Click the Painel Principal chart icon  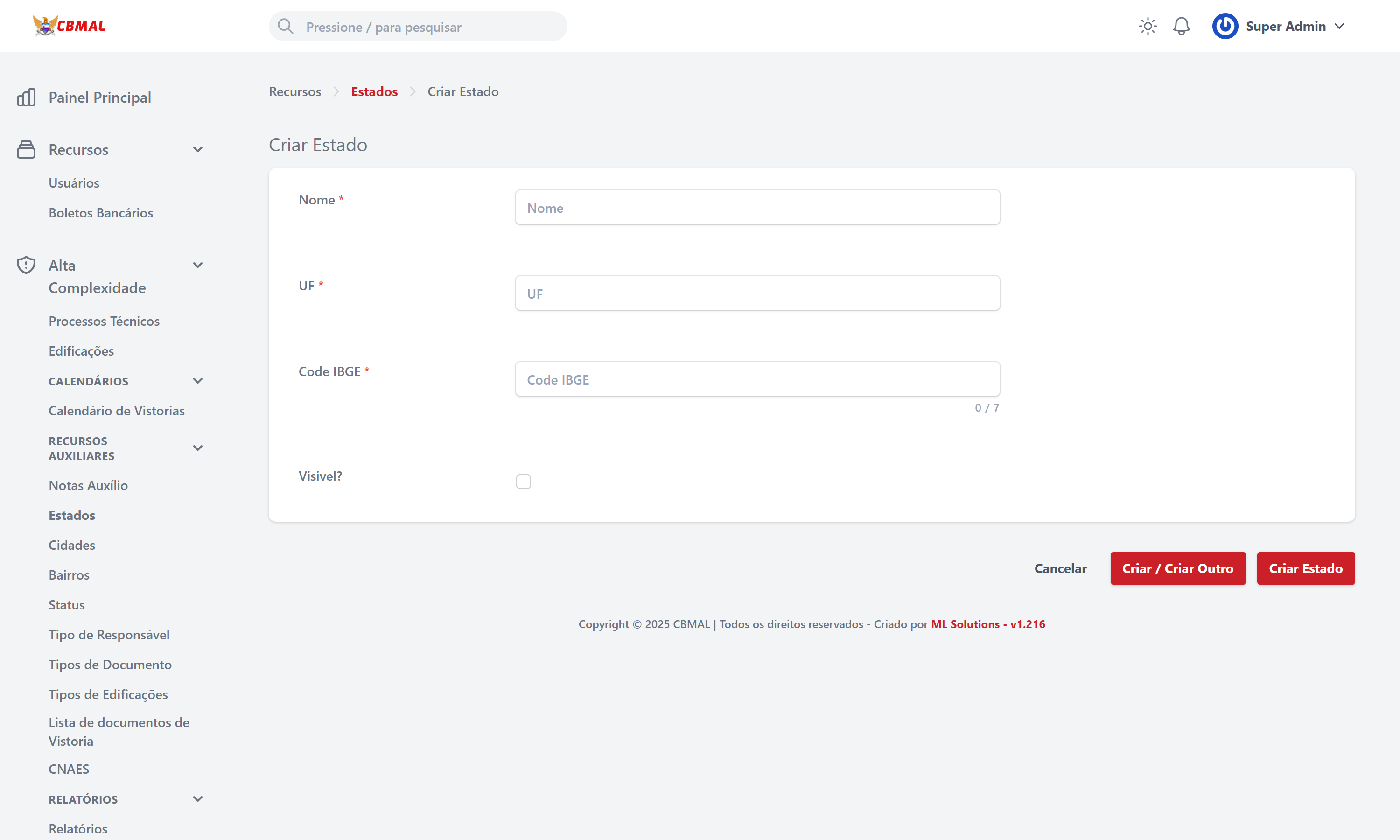click(x=26, y=98)
